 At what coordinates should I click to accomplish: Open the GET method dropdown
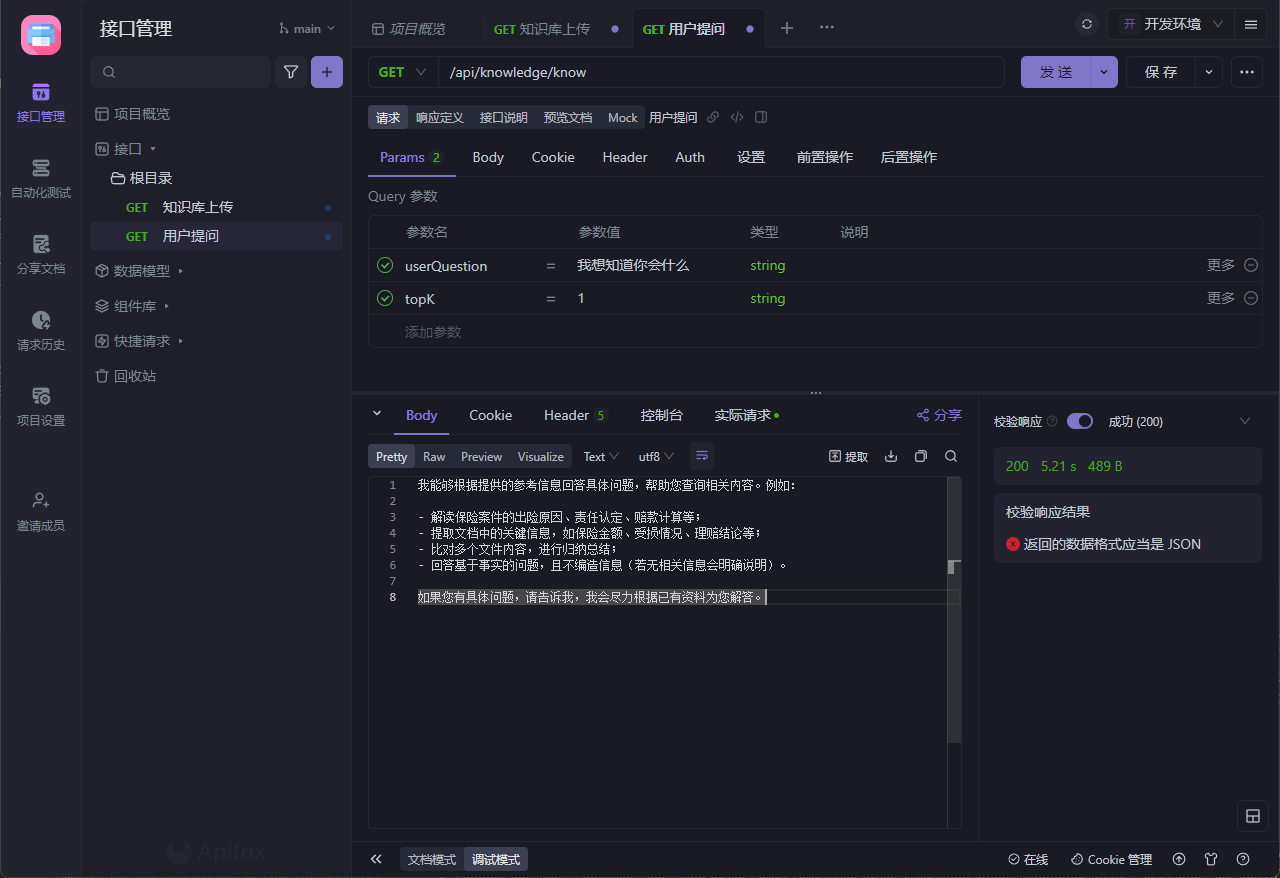pyautogui.click(x=403, y=72)
